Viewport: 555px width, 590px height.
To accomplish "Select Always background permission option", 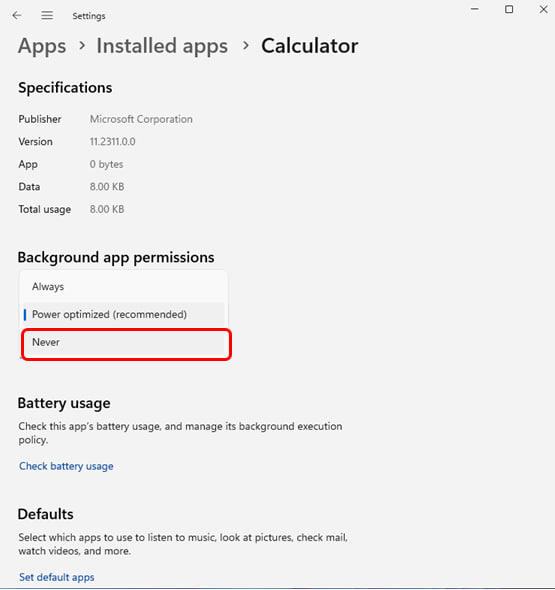I will (124, 287).
